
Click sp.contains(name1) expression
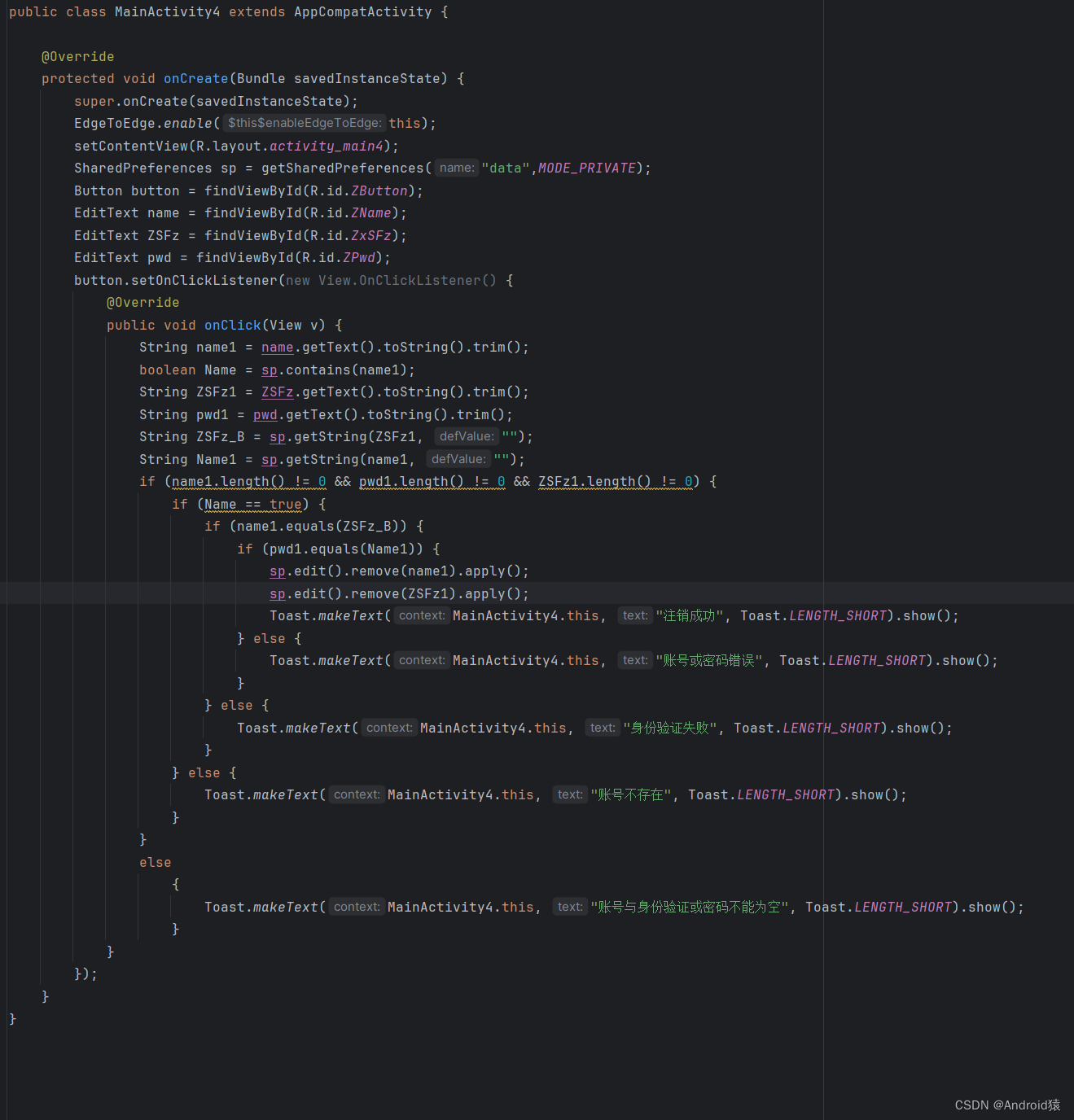[x=335, y=370]
